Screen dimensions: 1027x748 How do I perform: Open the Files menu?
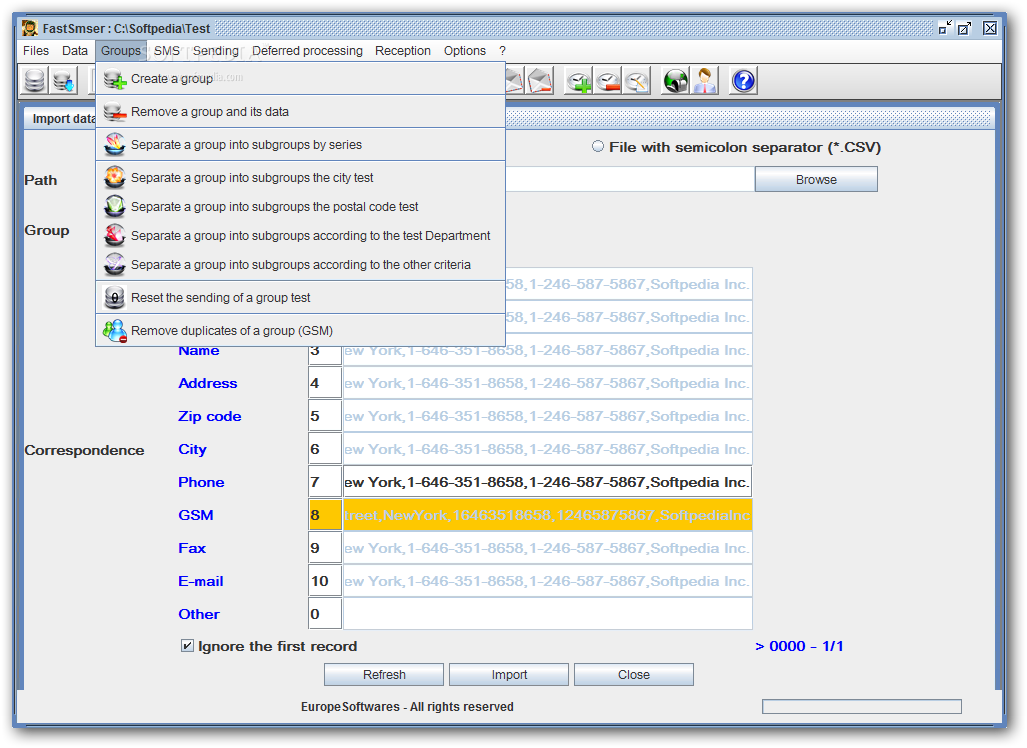tap(36, 50)
